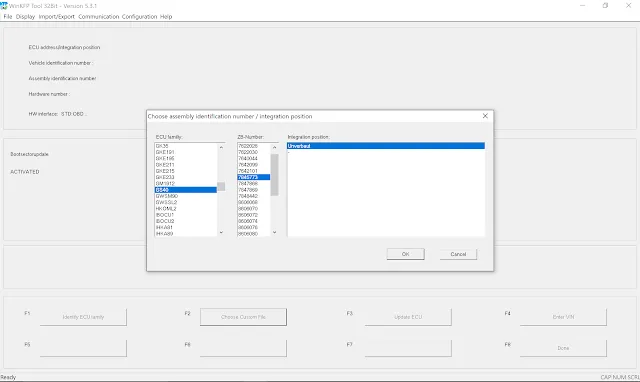
Task: Select IBOCU2 in the ECU family list
Action: (x=186, y=221)
